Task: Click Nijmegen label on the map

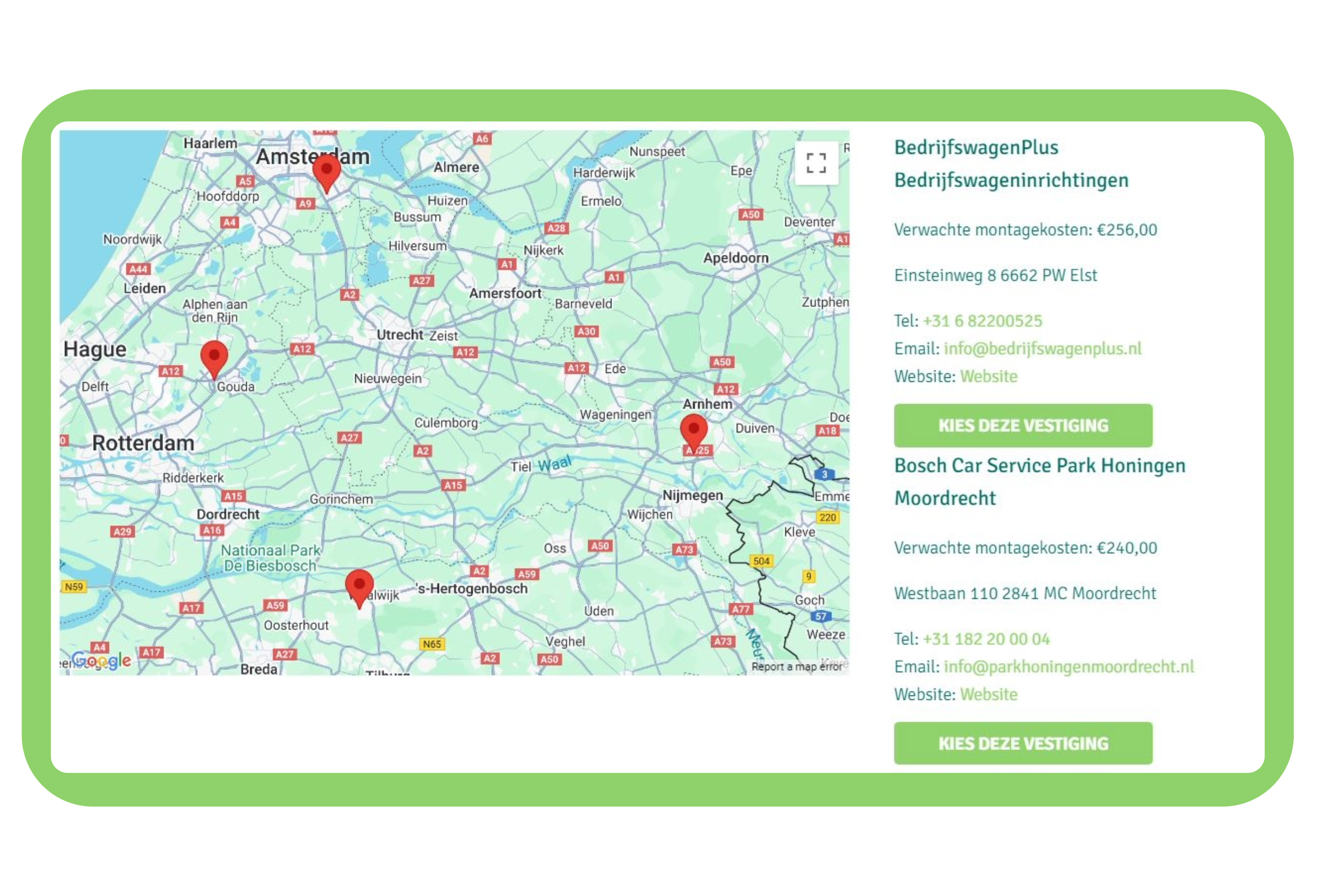Action: tap(693, 495)
